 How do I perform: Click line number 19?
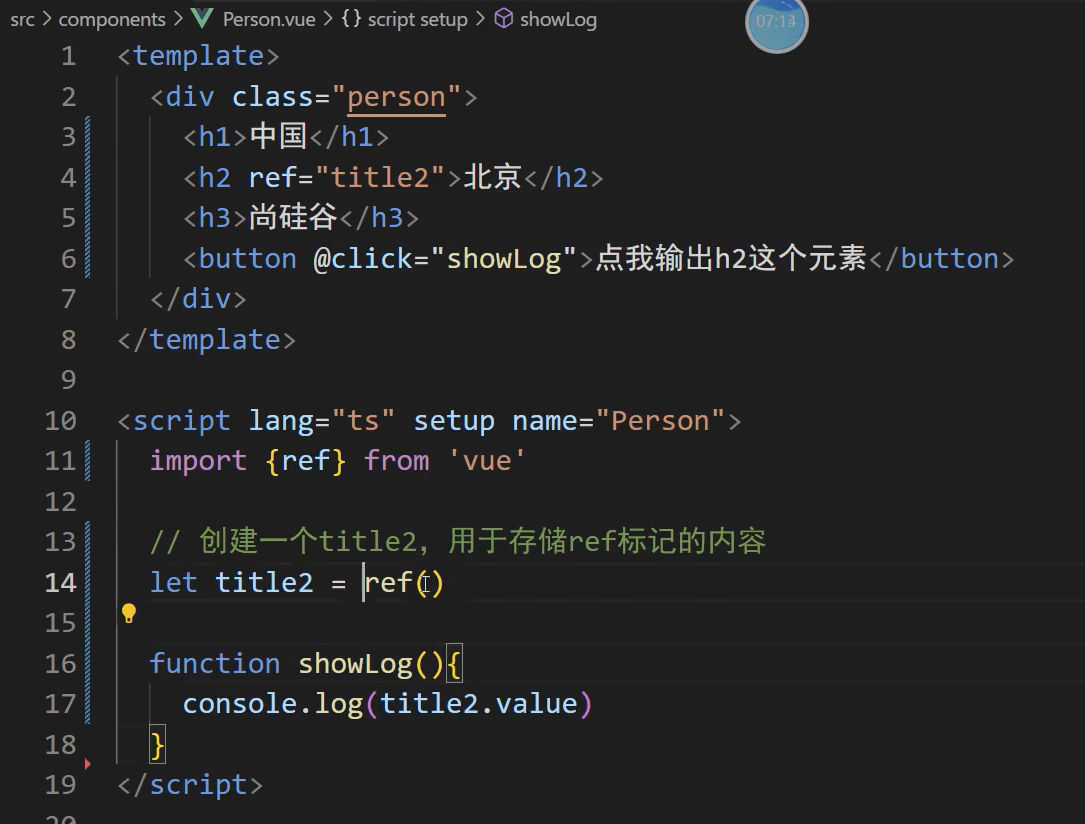[61, 785]
